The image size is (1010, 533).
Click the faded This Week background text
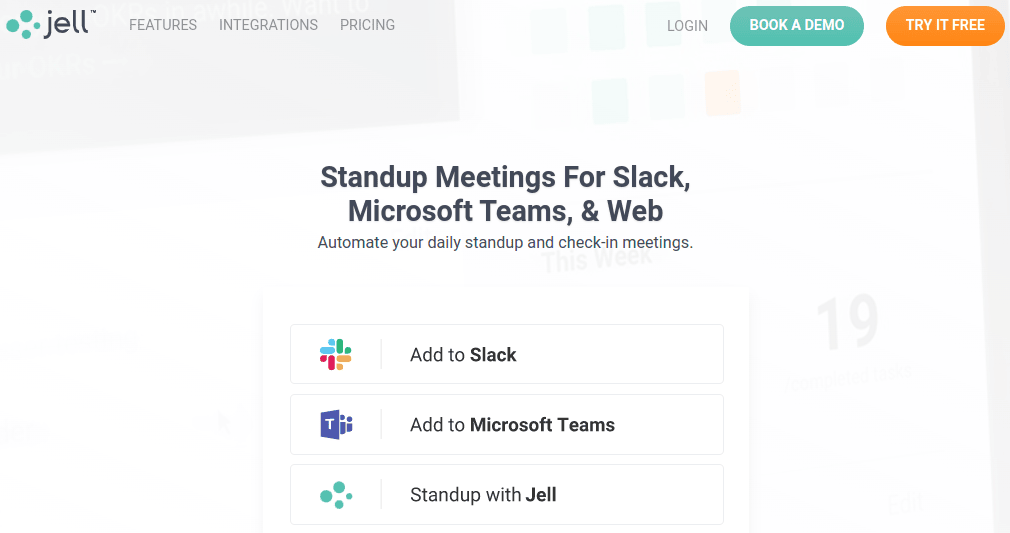597,259
